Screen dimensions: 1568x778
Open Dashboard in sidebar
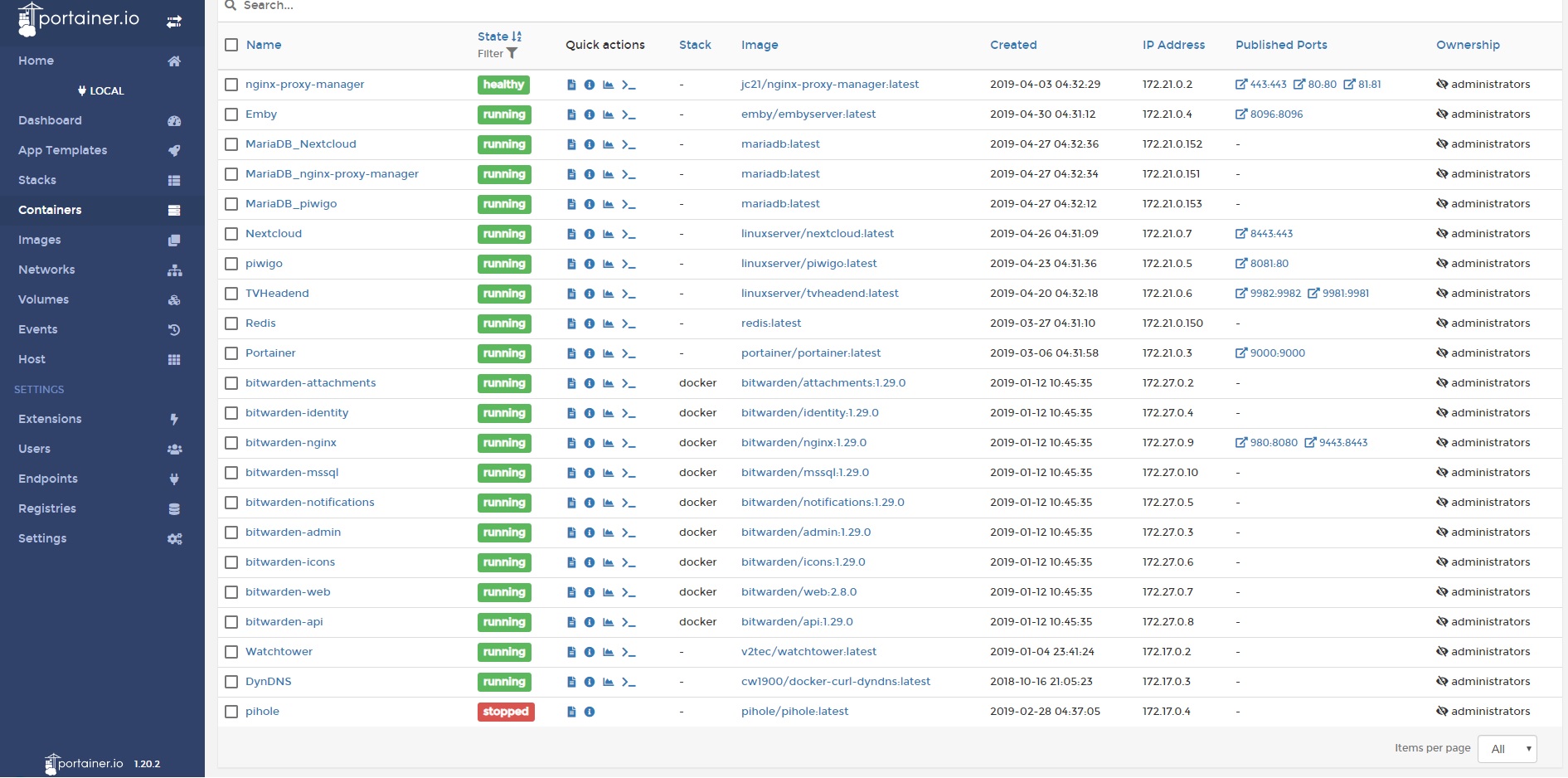coord(102,120)
